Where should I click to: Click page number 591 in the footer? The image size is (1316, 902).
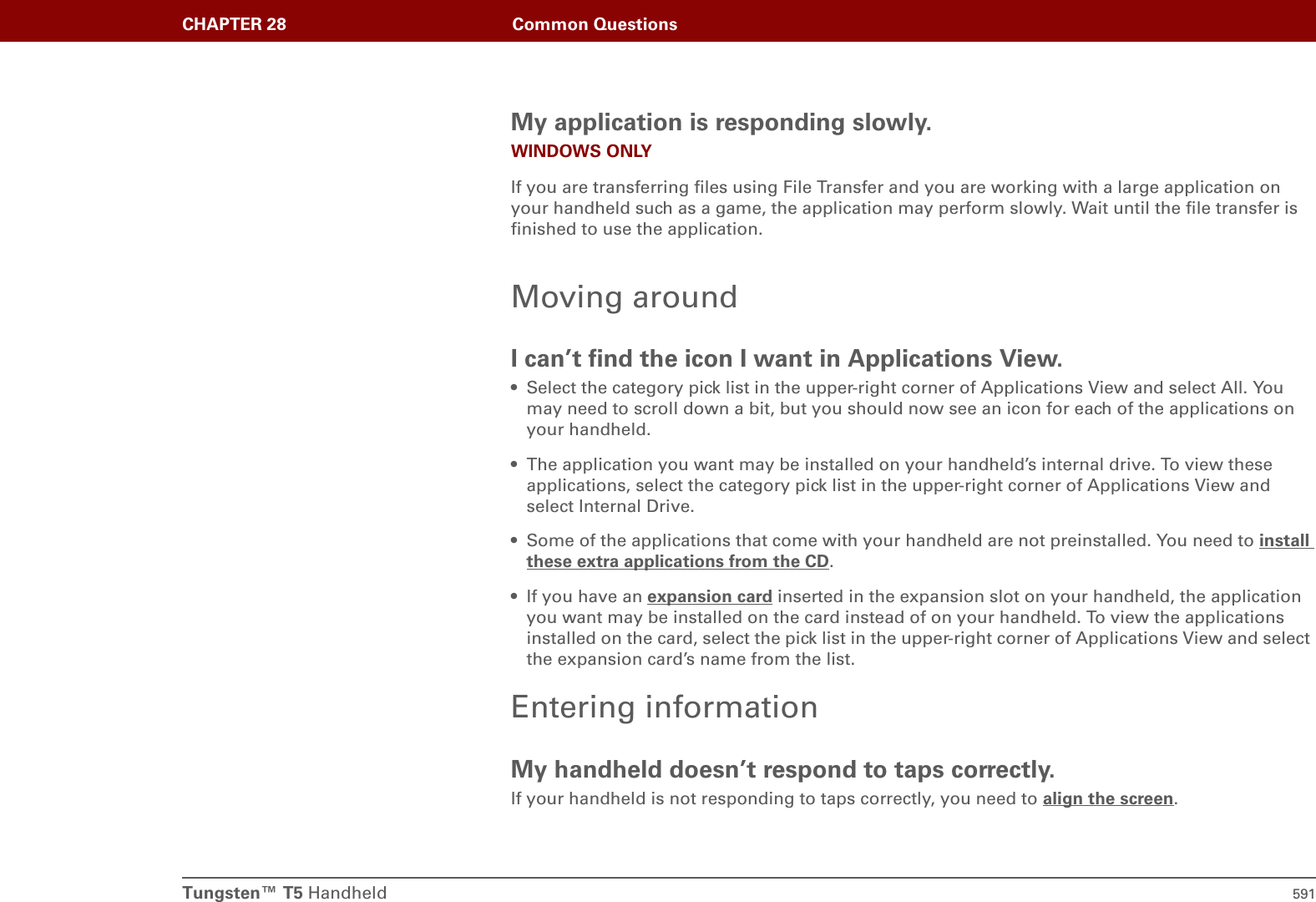[x=1303, y=894]
